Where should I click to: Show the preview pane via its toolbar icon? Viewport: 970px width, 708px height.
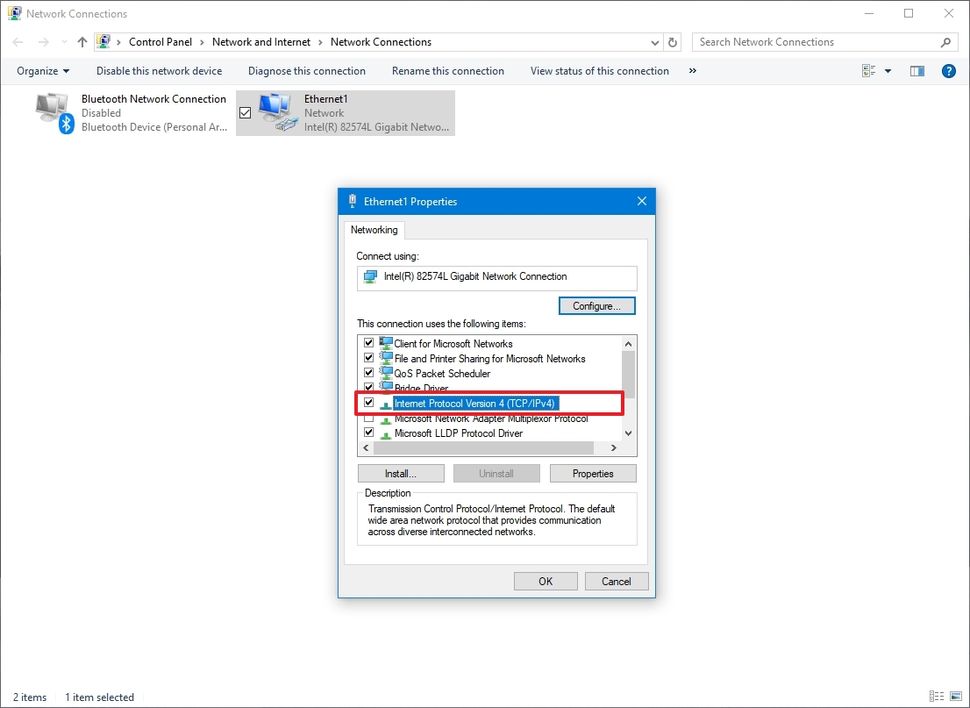(x=916, y=70)
